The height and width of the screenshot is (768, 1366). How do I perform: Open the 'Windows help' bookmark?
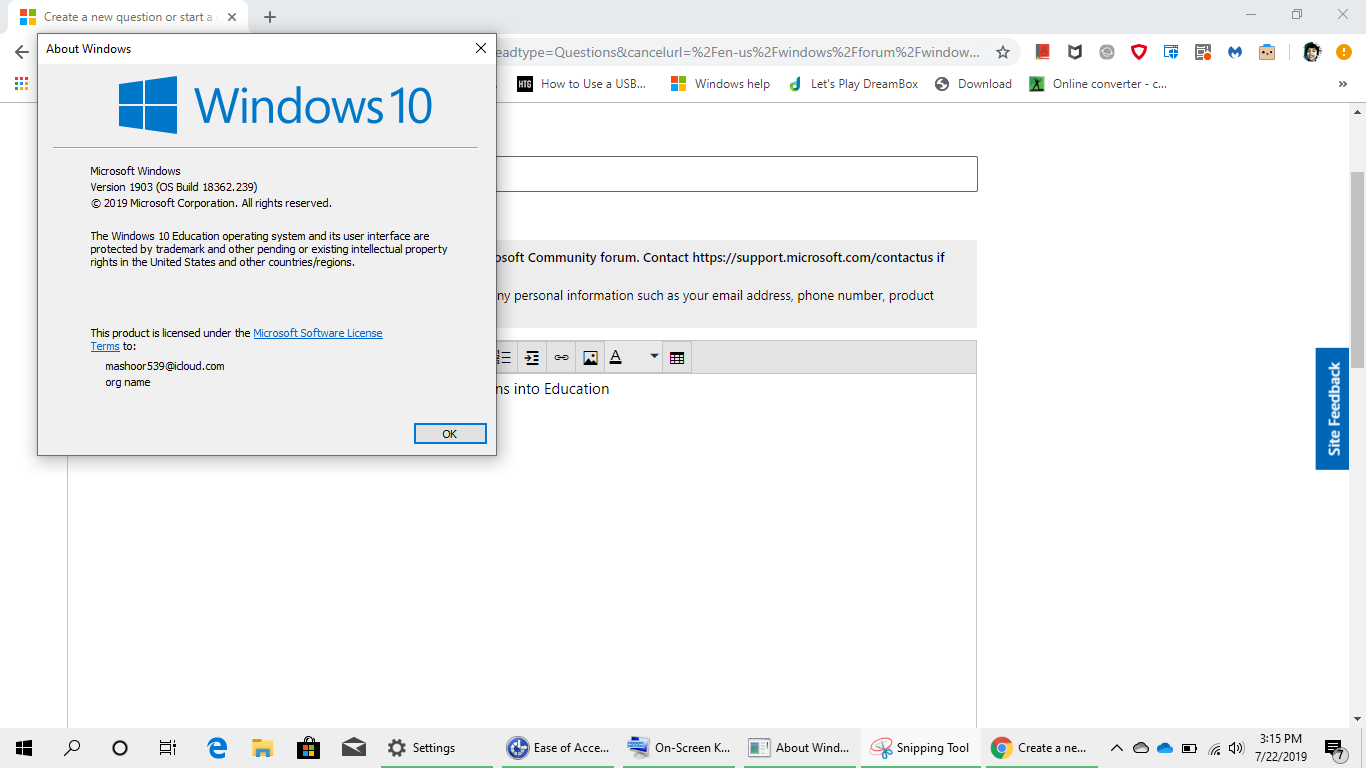pos(720,84)
